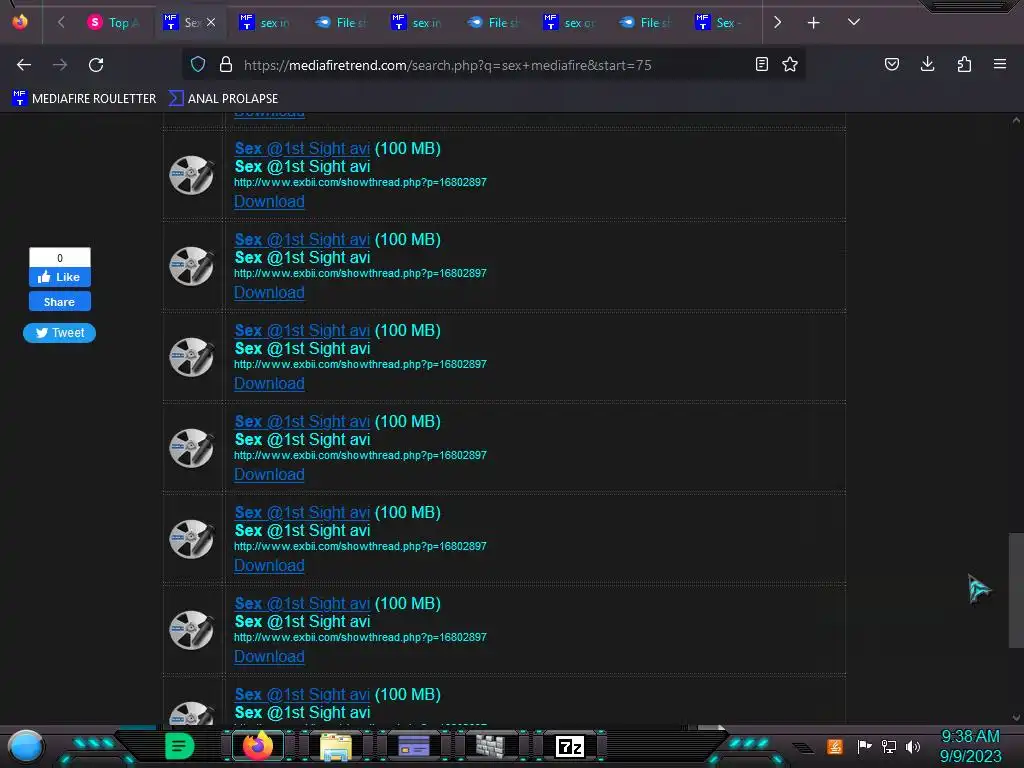Expand hidden system tray icons
The height and width of the screenshot is (768, 1024).
[804, 748]
